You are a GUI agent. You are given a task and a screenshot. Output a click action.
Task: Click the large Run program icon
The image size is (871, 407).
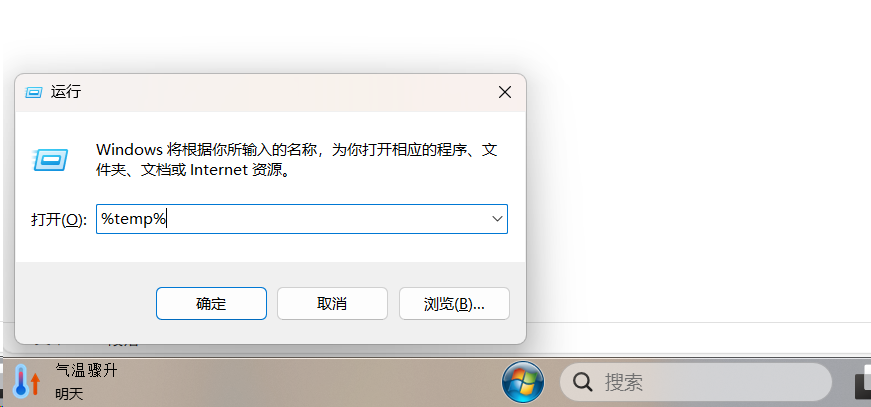coord(51,160)
